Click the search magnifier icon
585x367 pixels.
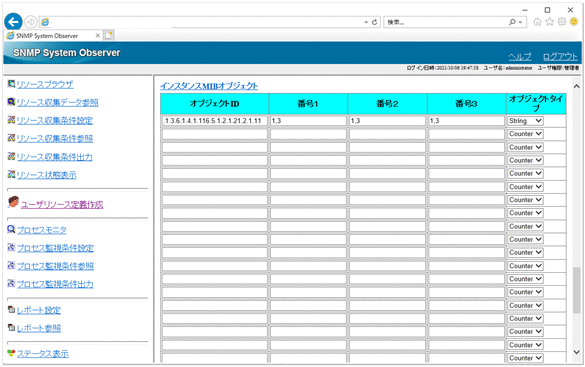tap(513, 22)
